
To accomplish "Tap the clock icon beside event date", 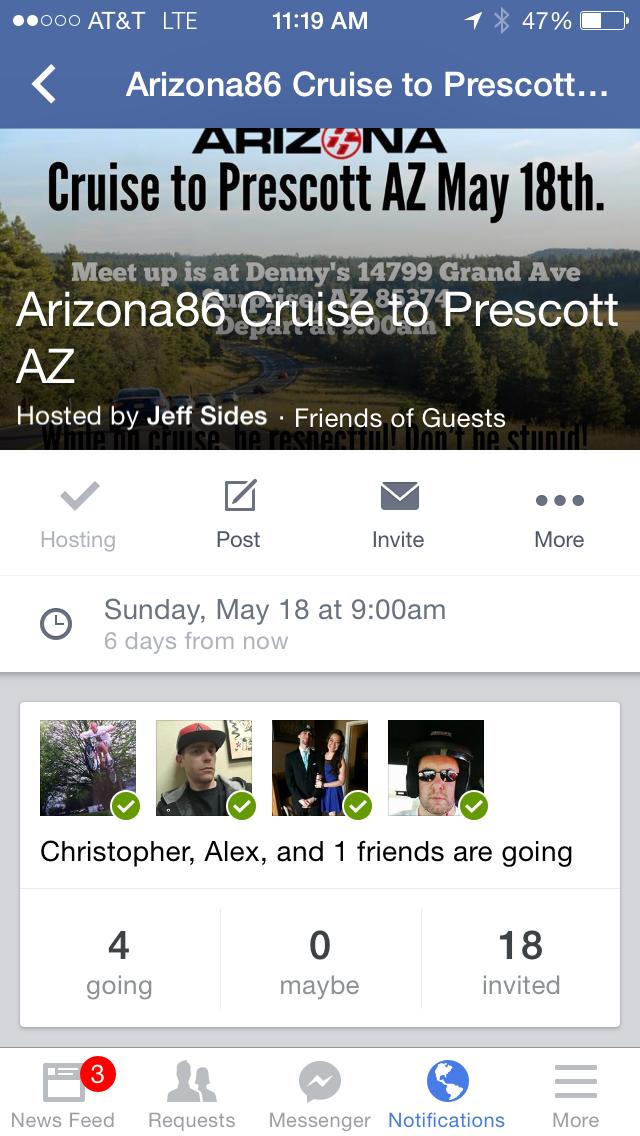I will (56, 624).
